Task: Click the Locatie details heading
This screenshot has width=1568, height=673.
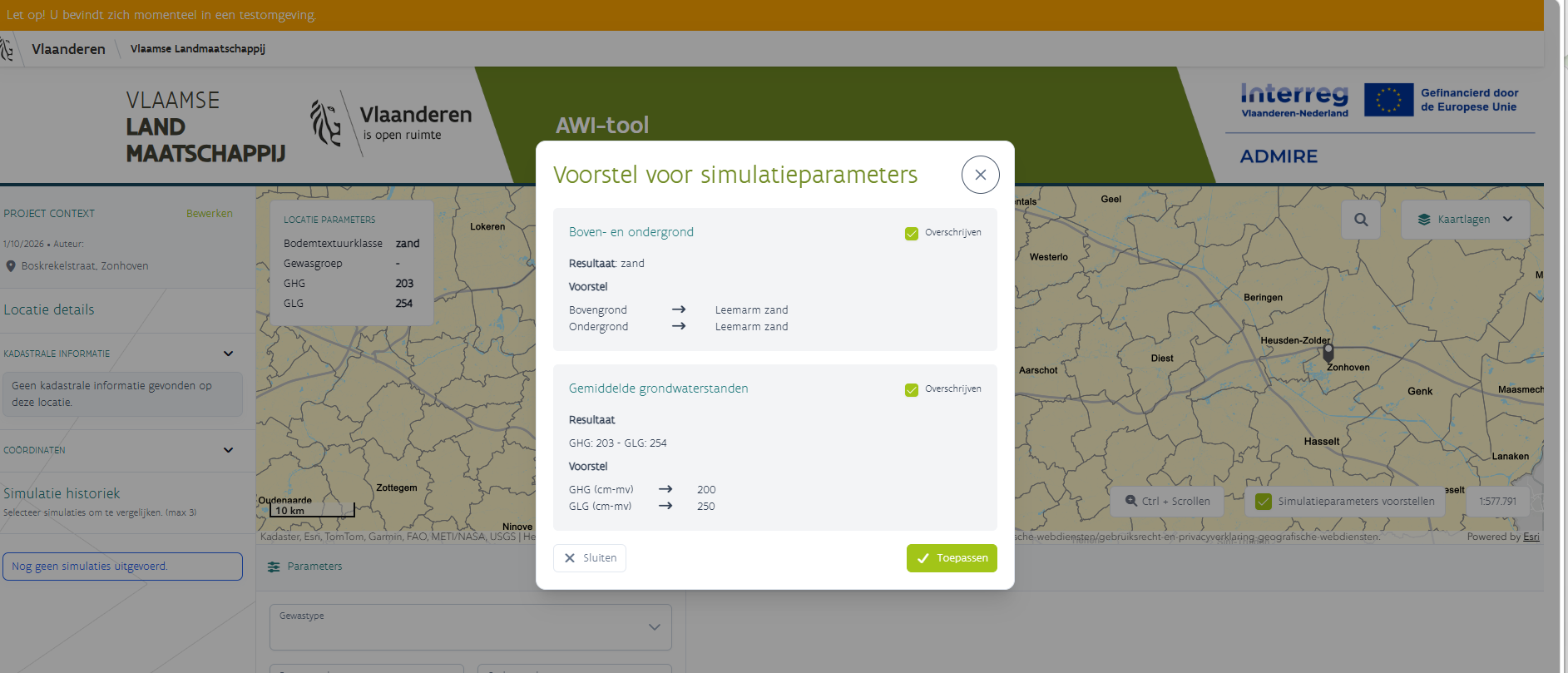Action: 49,309
